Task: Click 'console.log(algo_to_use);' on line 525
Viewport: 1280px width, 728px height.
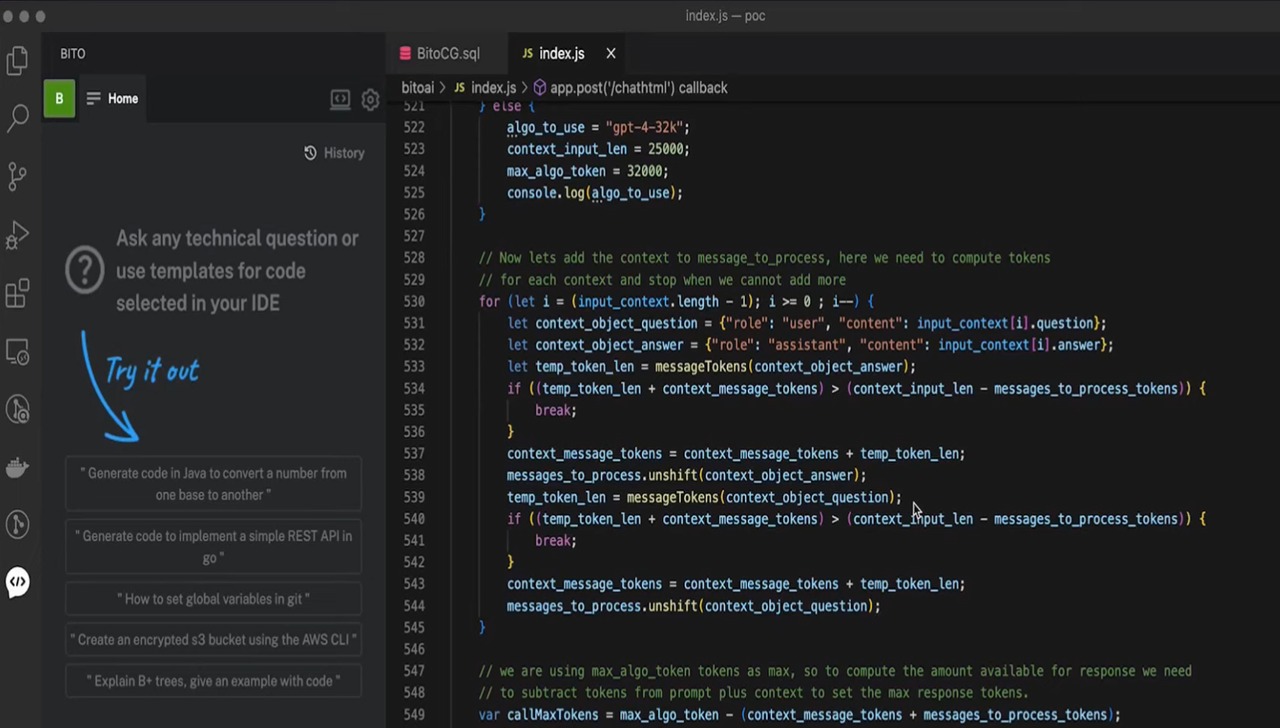Action: (594, 193)
